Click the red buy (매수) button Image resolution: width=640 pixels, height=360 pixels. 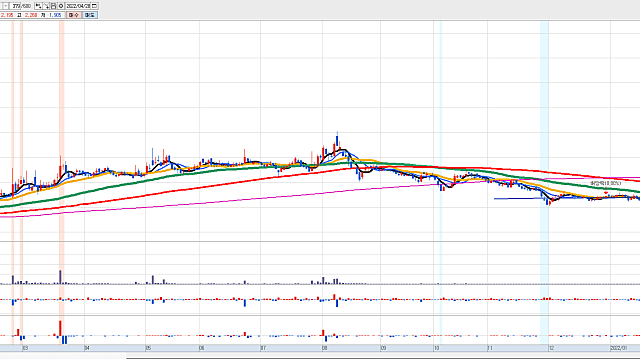click(x=74, y=15)
